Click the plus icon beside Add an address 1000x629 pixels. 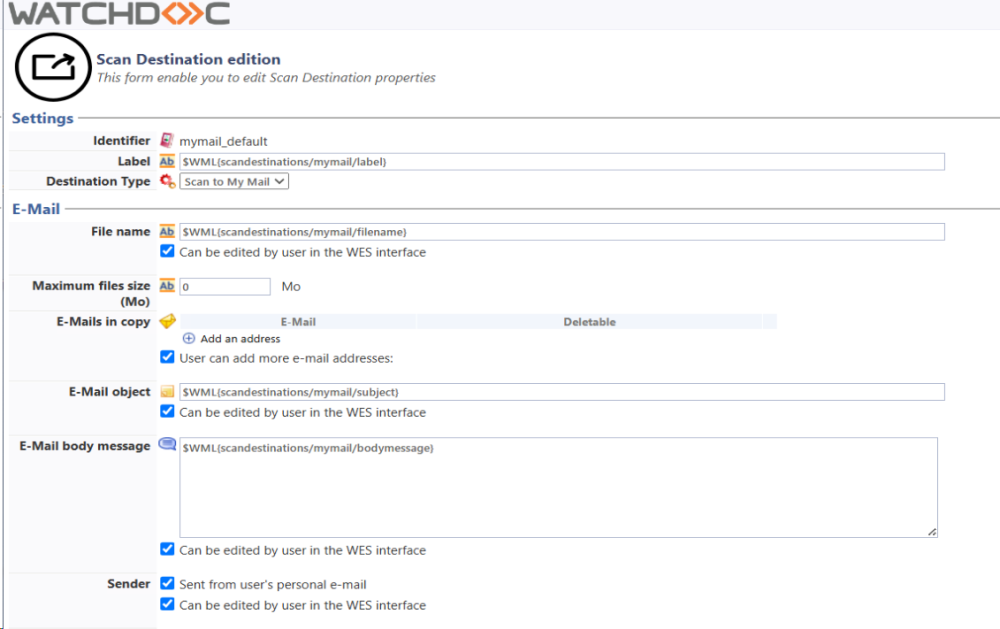[189, 338]
